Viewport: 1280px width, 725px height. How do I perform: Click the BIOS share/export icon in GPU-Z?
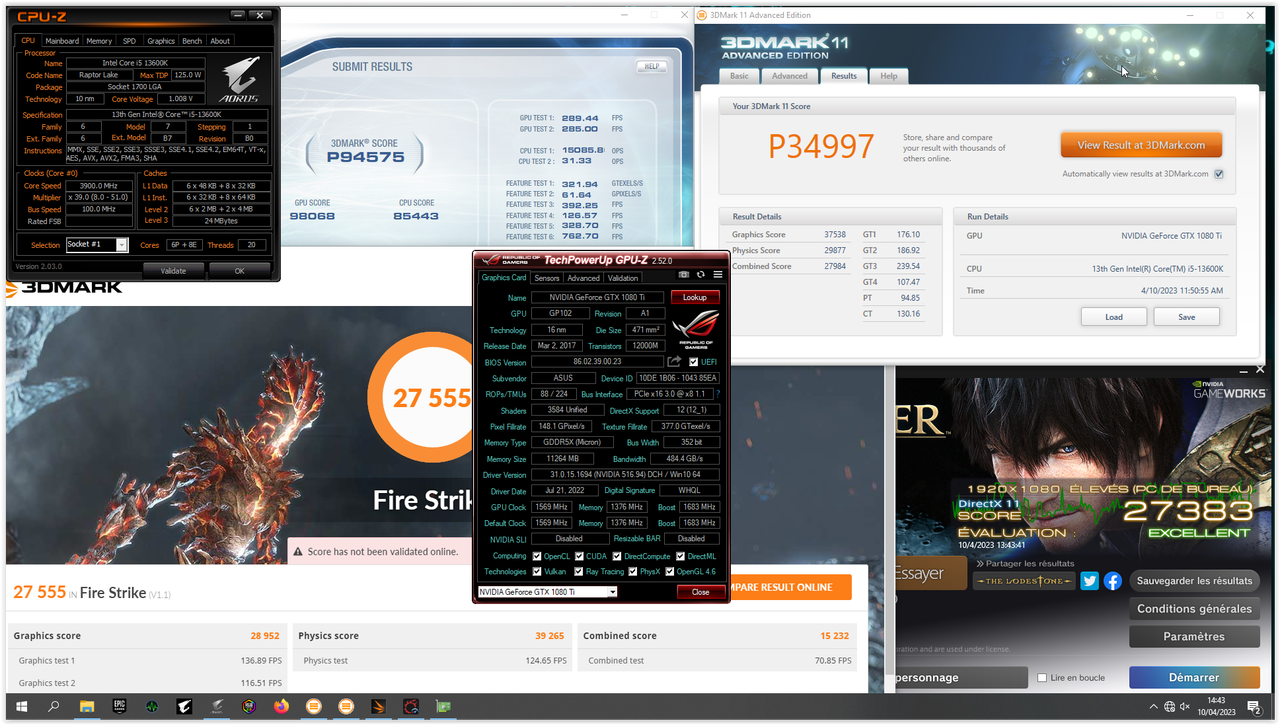tap(675, 361)
